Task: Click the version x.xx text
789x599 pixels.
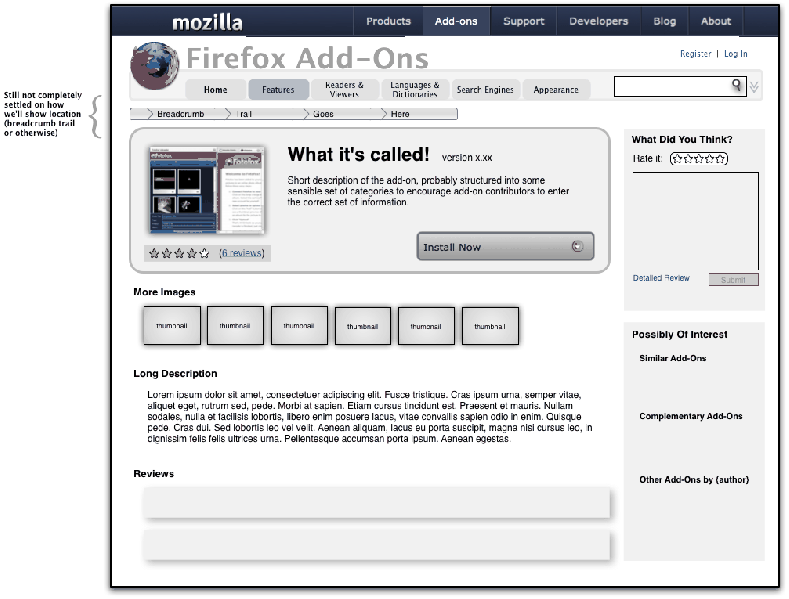Action: pyautogui.click(x=467, y=158)
